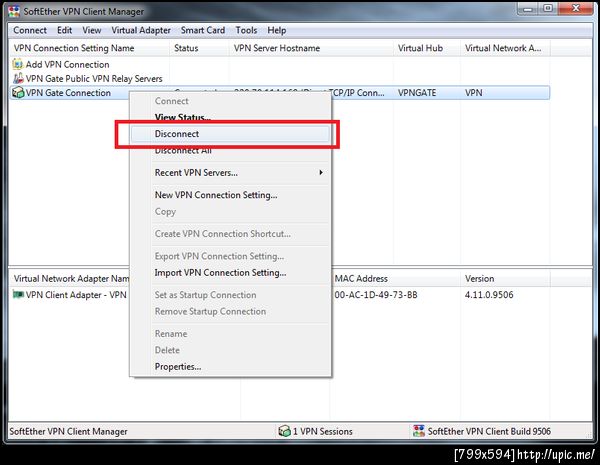The image size is (600, 465).
Task: Sort by VPN Connection Setting Name column
Action: pyautogui.click(x=89, y=48)
